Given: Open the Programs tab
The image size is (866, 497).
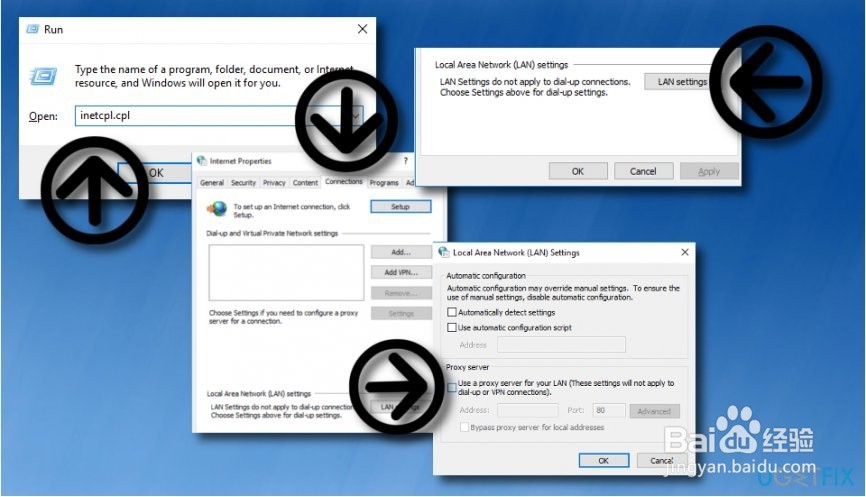Looking at the screenshot, I should 384,183.
